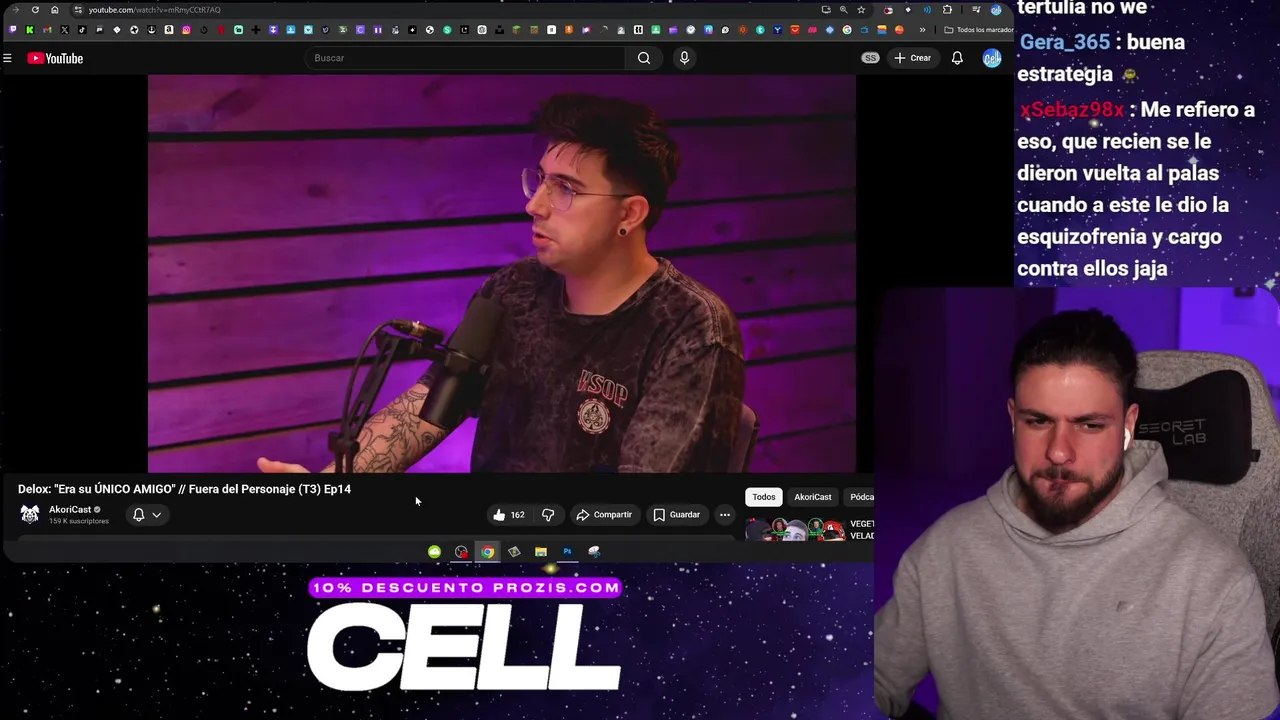Open File Explorer from the taskbar

point(540,552)
